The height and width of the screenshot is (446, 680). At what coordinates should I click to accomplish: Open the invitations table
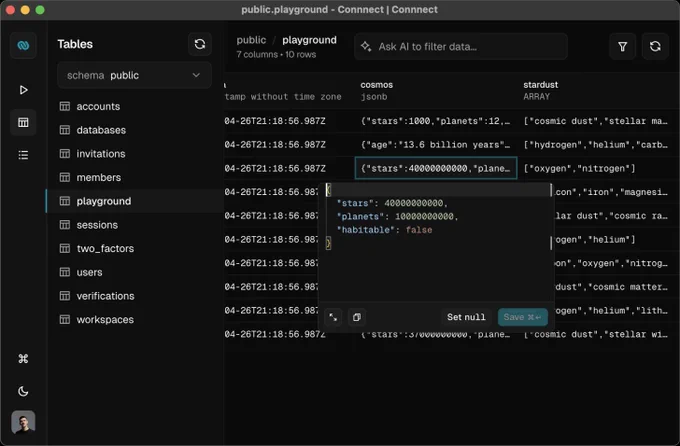[134, 154]
